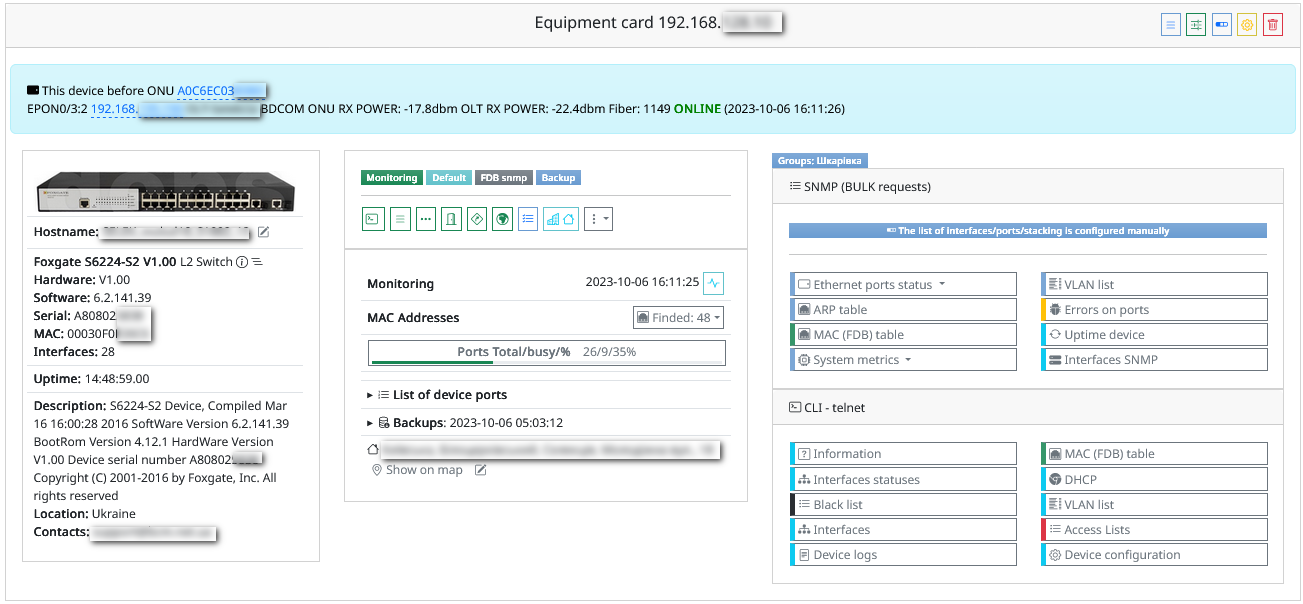Open Ethernet ports status dropdown
Viewport: 1303px width, 604px height.
click(903, 284)
